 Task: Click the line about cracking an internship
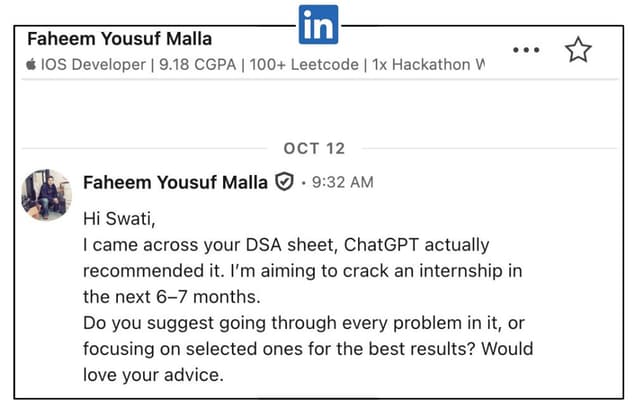coord(302,271)
